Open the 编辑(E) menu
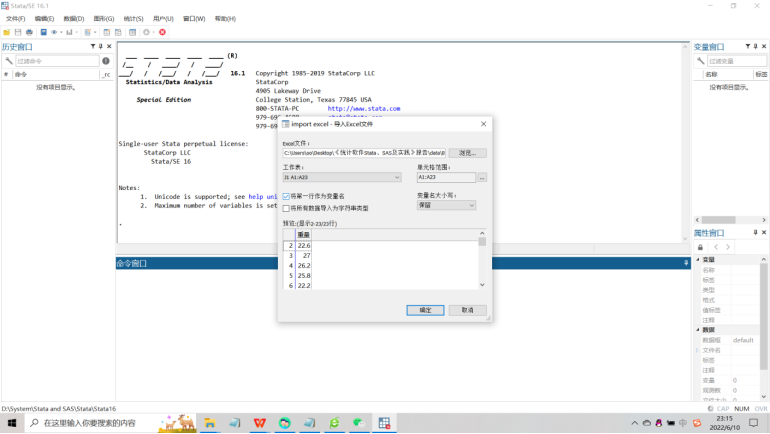Image resolution: width=770 pixels, height=434 pixels. coord(44,19)
